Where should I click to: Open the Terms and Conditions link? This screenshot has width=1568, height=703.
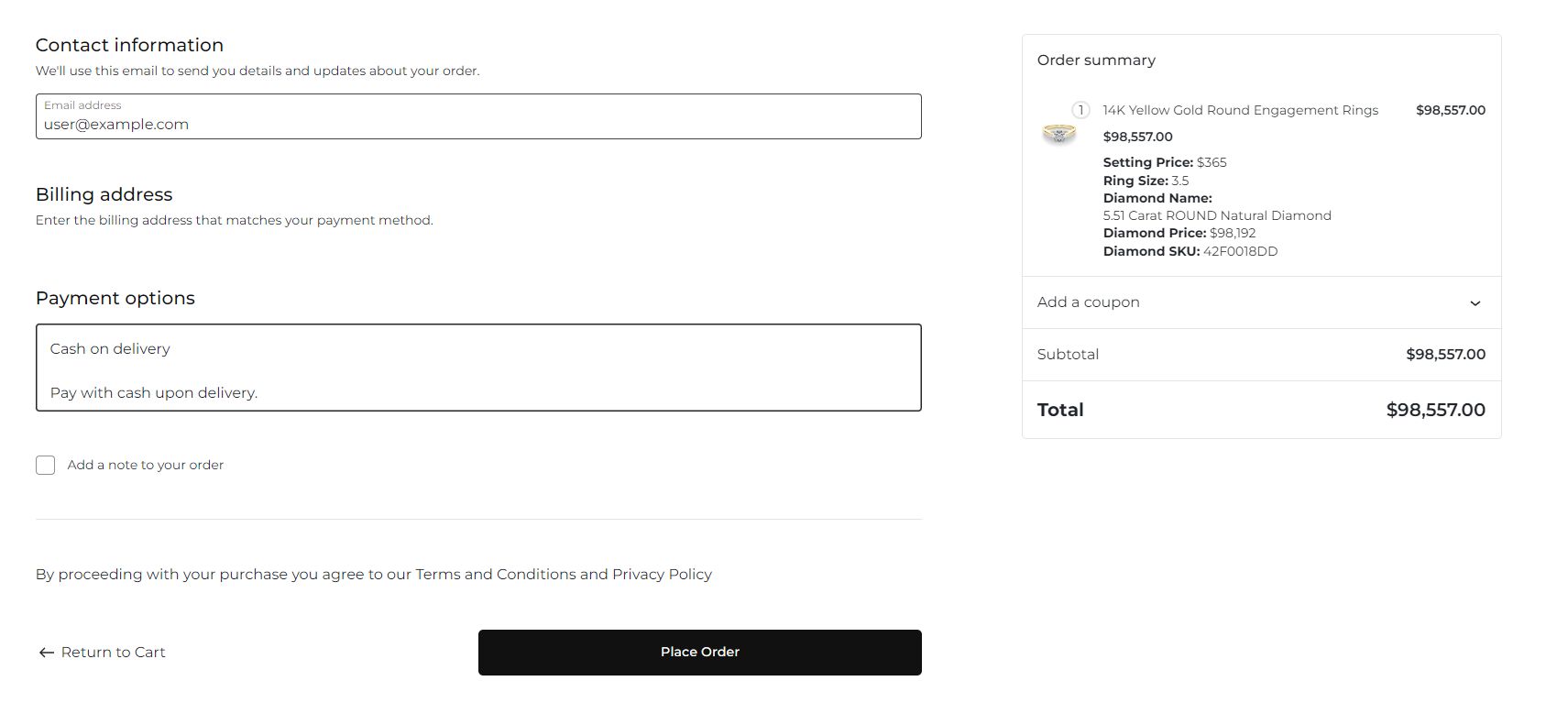(495, 575)
